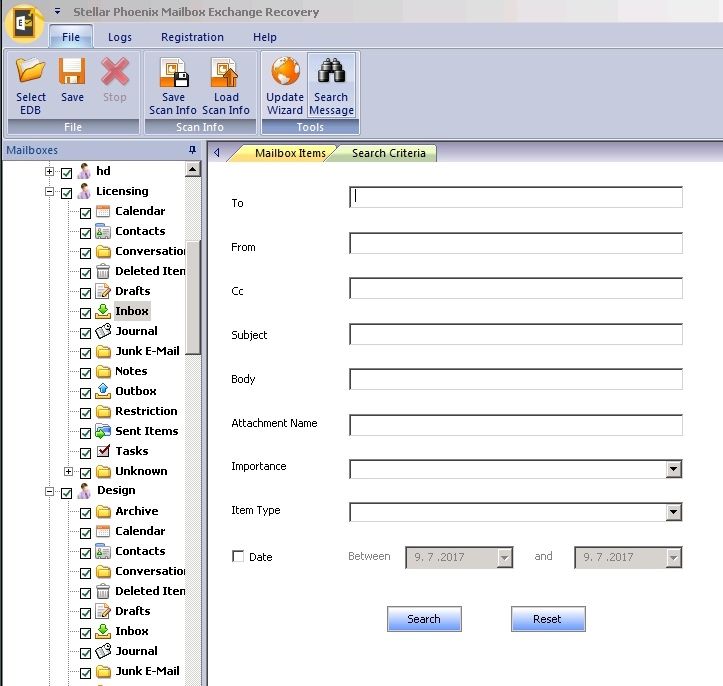Click the Search button
The image size is (723, 686).
click(x=424, y=619)
